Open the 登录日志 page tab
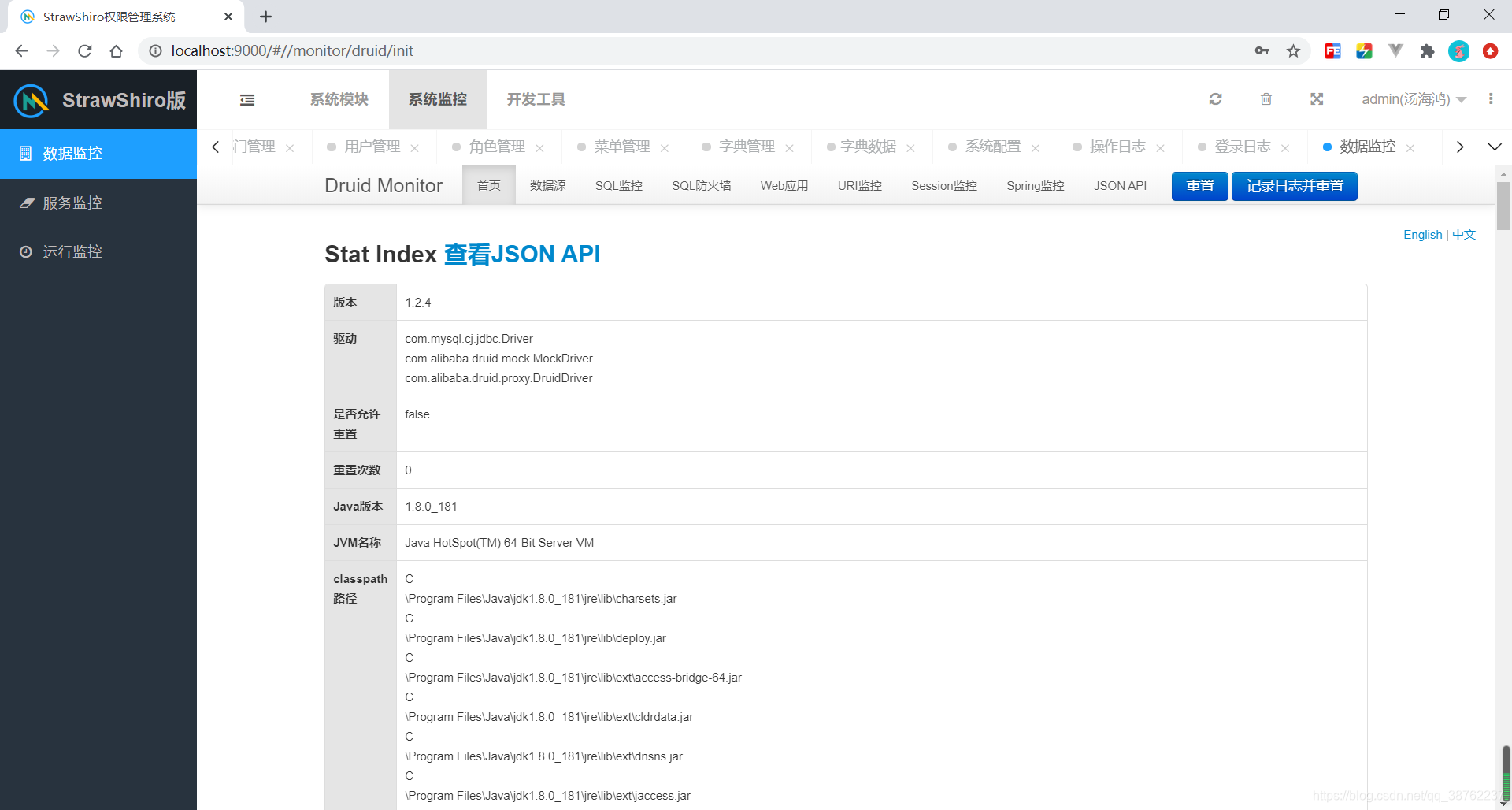This screenshot has width=1512, height=810. [1243, 147]
